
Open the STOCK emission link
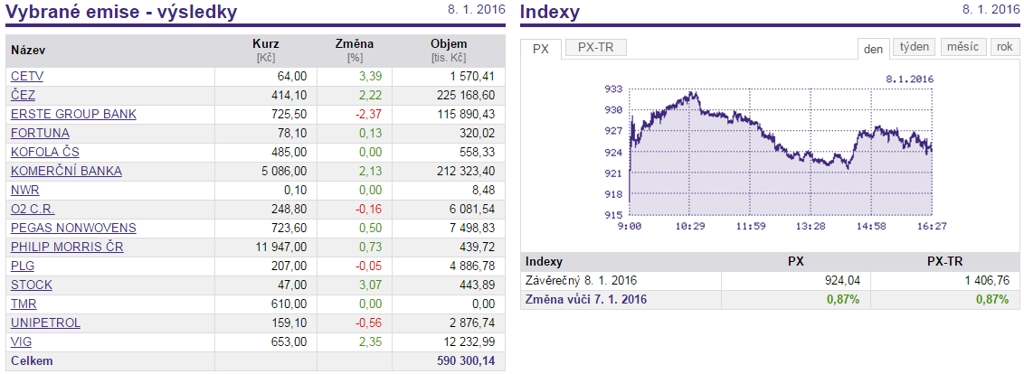pos(32,285)
